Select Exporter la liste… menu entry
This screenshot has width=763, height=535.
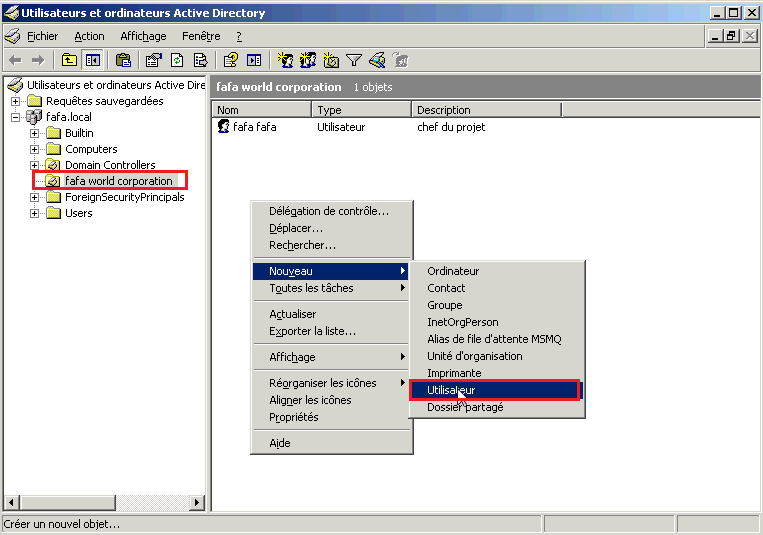coord(330,332)
